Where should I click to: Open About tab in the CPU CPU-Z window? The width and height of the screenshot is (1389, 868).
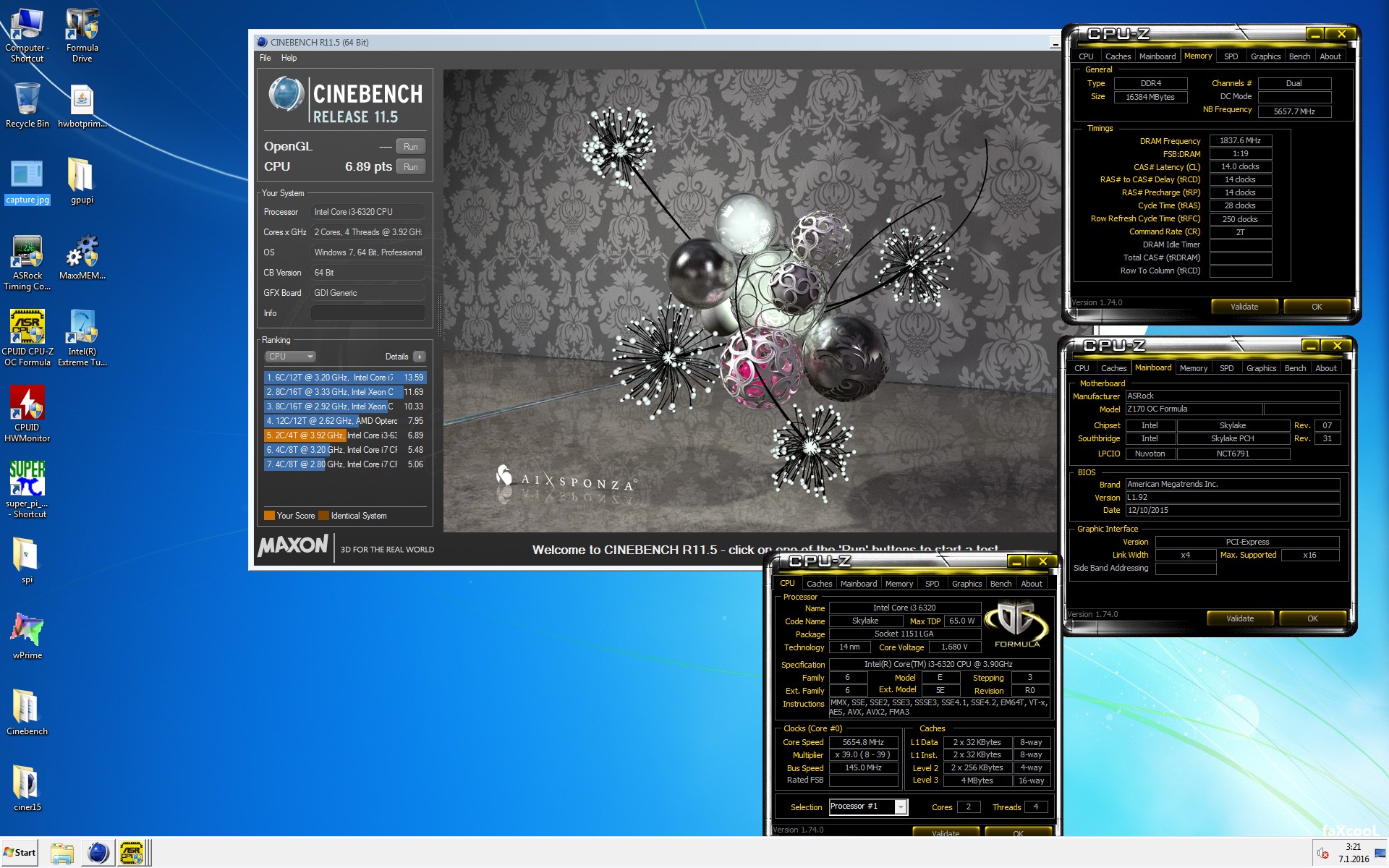[x=1031, y=584]
